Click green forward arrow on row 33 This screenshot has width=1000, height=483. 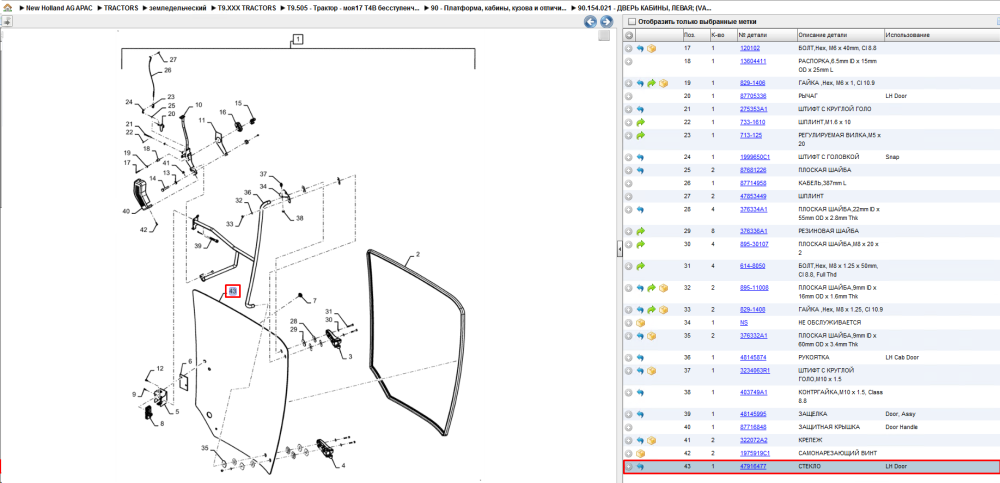click(x=652, y=309)
